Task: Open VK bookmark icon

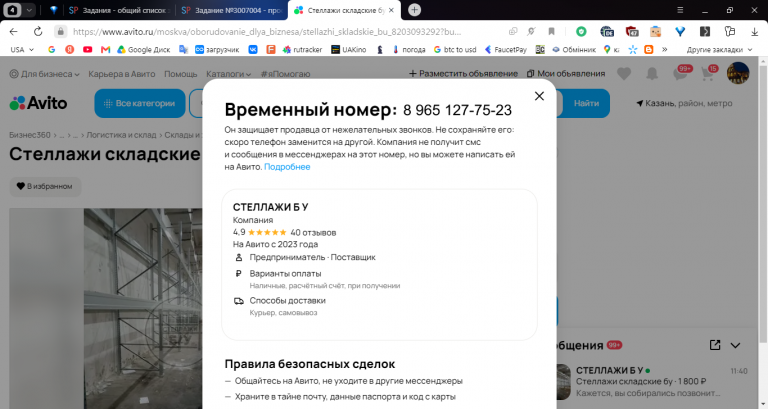Action: pos(253,49)
